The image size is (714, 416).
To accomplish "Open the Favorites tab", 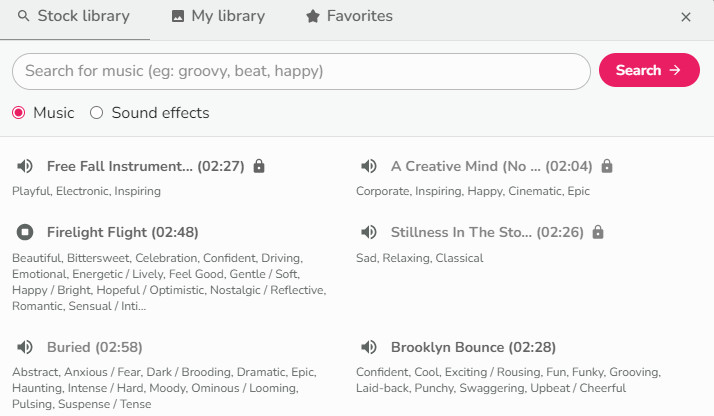I will coord(349,17).
